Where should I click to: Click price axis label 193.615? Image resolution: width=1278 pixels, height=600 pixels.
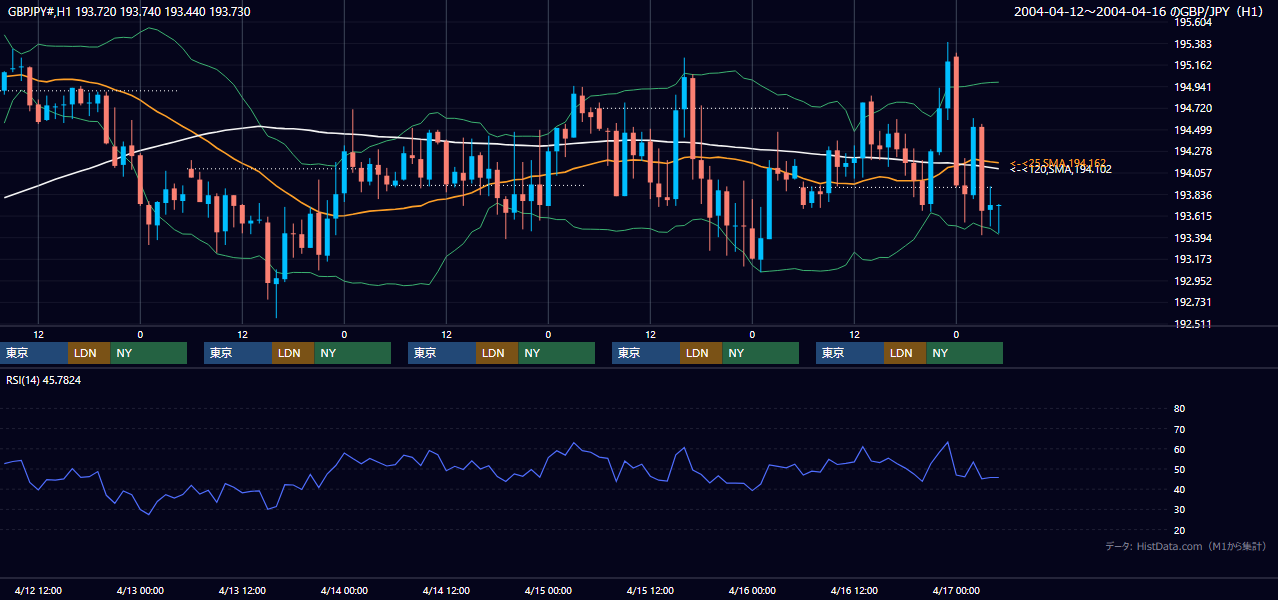(x=1193, y=216)
